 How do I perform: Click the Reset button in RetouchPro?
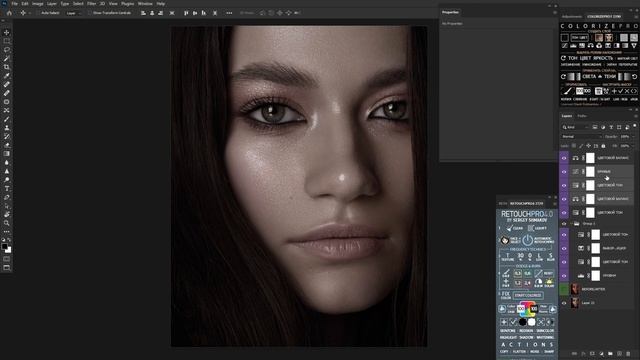click(549, 273)
